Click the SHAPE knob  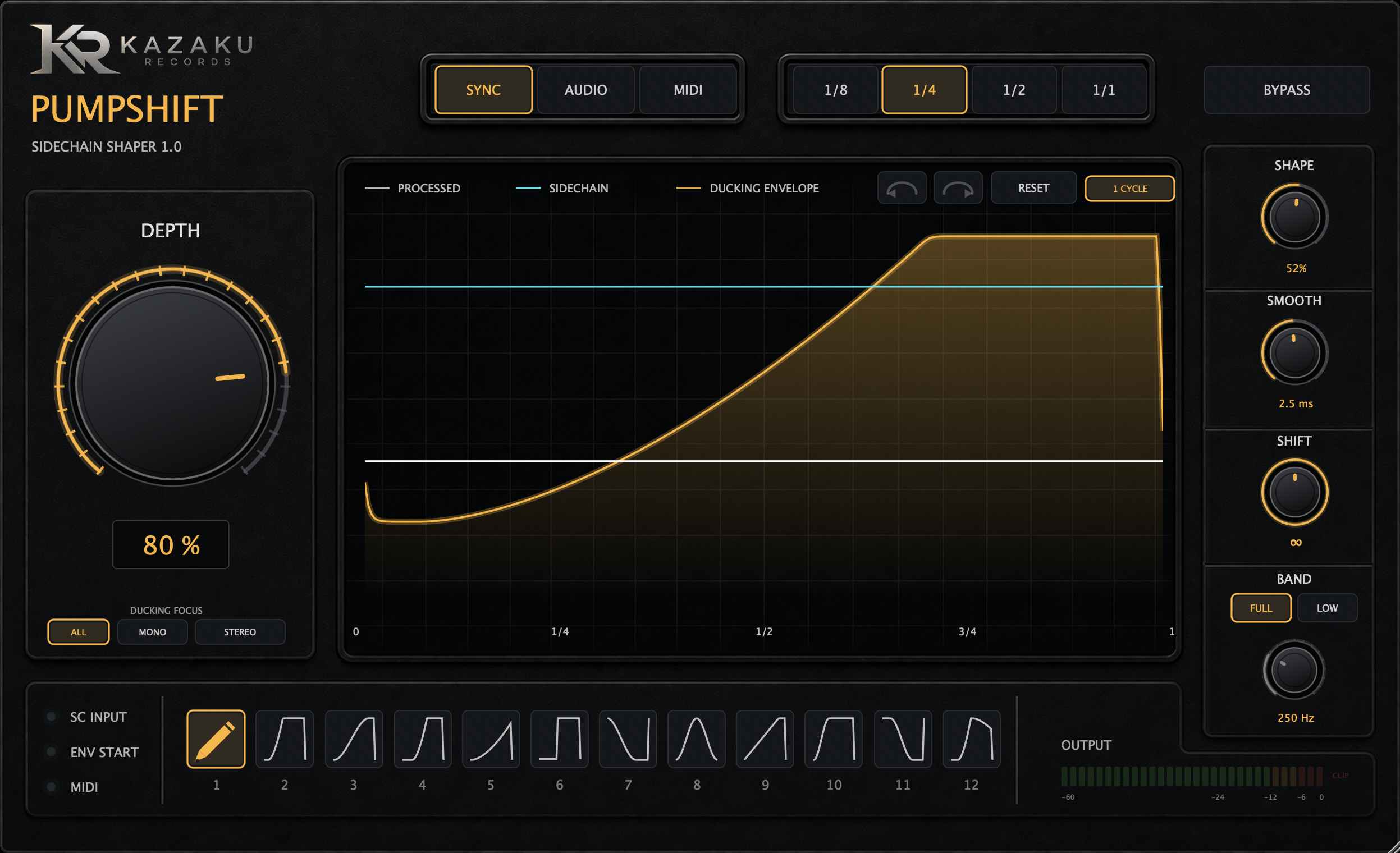point(1294,217)
